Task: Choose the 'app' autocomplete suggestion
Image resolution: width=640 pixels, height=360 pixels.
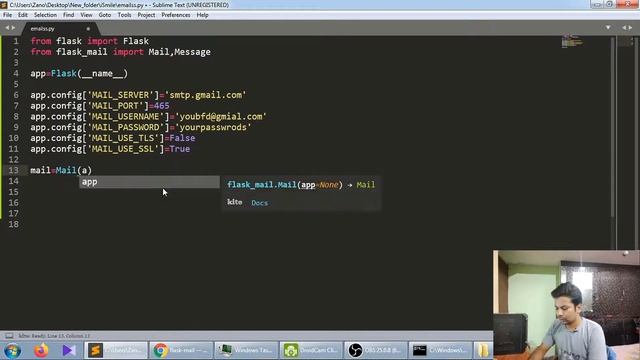Action: (149, 182)
